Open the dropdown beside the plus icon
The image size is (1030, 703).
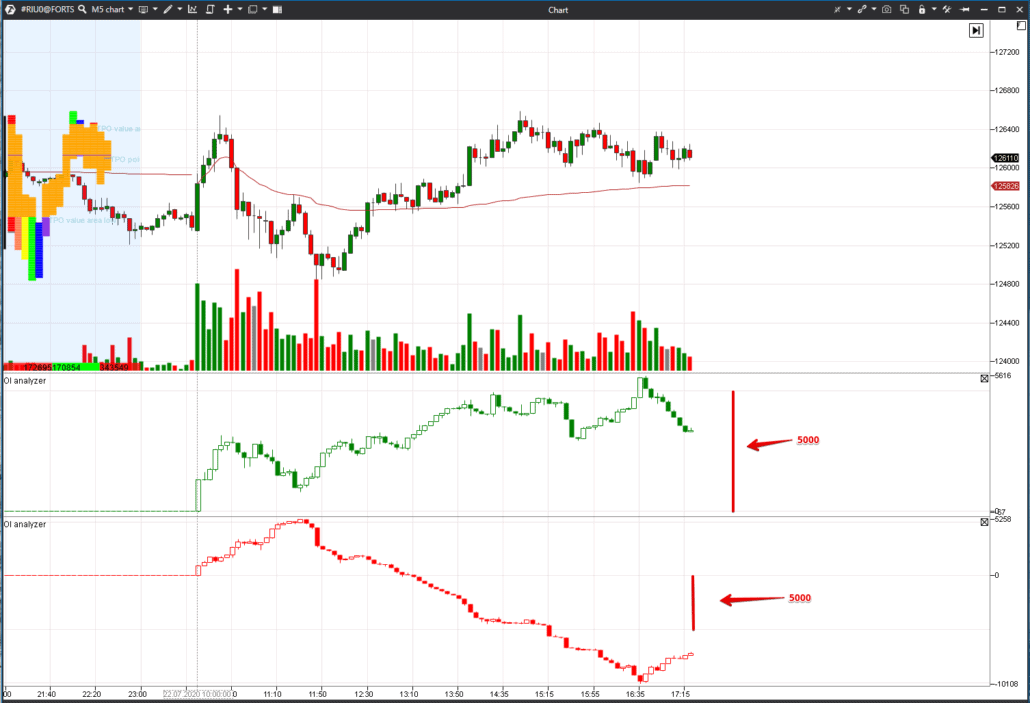[239, 10]
